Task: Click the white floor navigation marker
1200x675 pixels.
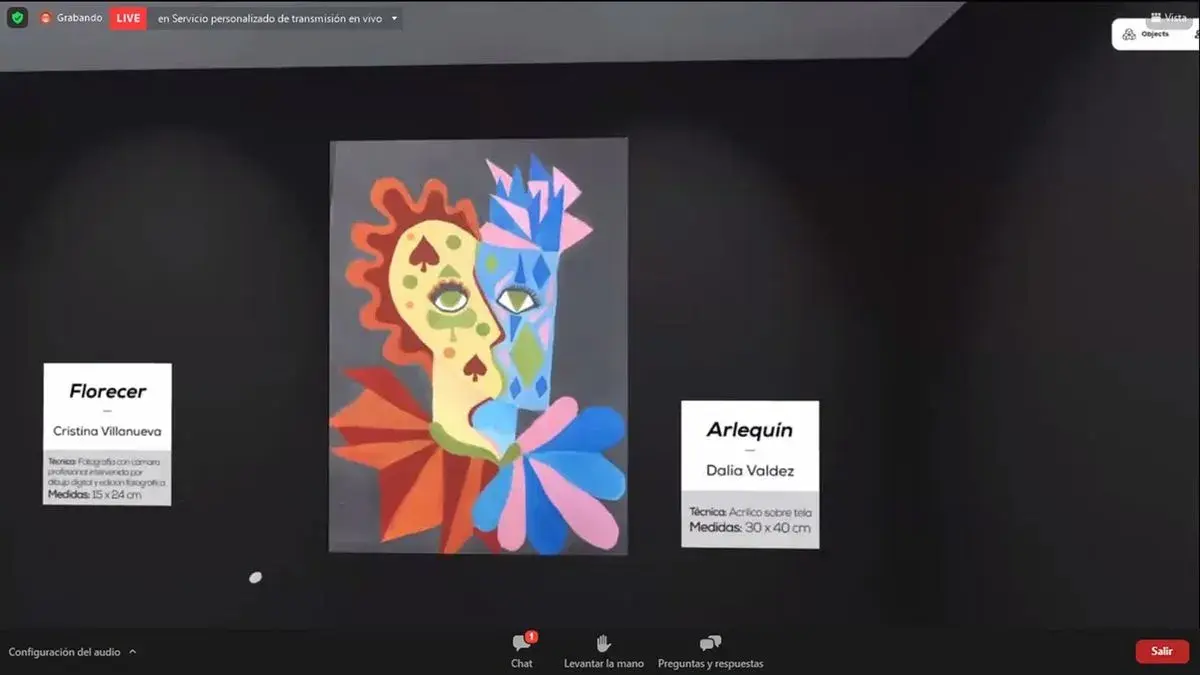Action: click(255, 577)
